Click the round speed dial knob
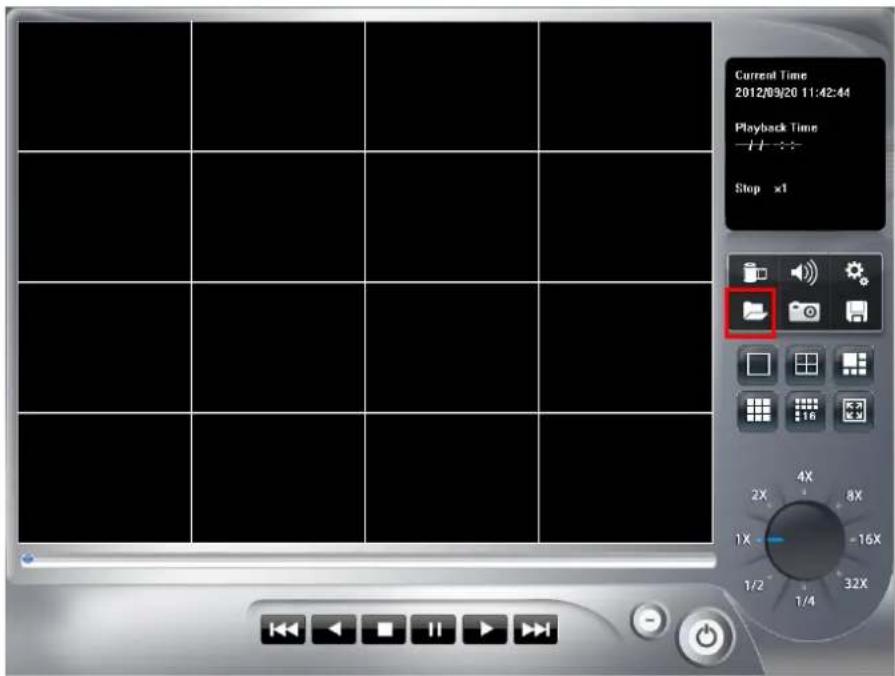This screenshot has width=895, height=676. click(805, 540)
